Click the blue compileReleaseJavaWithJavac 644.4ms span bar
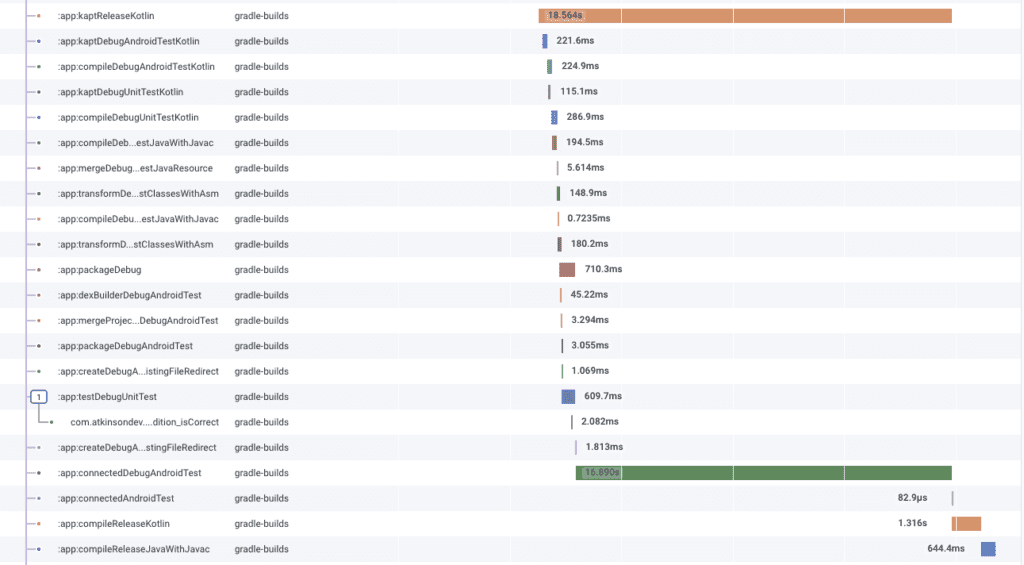 [x=988, y=549]
